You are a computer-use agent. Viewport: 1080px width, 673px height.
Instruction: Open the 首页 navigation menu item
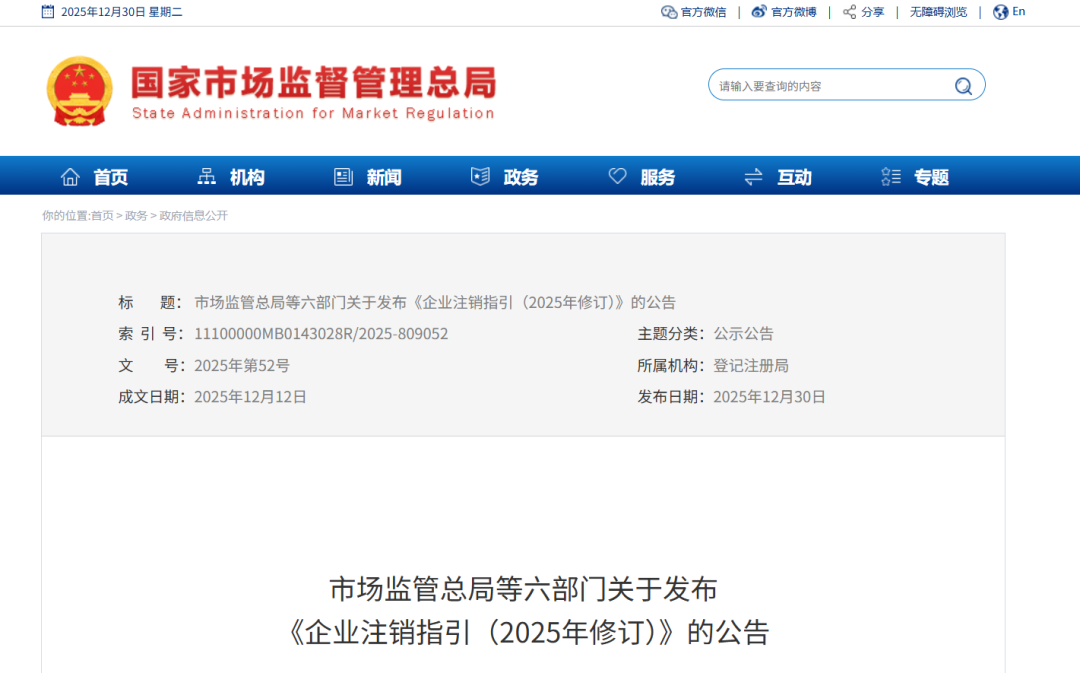[111, 178]
